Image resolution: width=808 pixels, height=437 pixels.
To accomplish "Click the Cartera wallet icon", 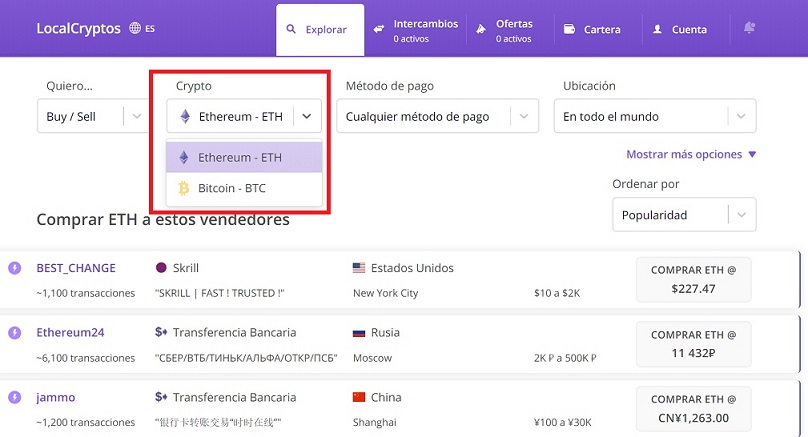I will 569,29.
